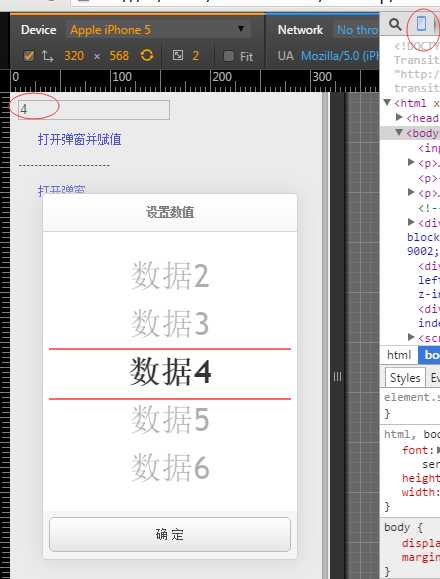Edit the width value 320
Viewport: 440px width, 579px height.
[74, 56]
